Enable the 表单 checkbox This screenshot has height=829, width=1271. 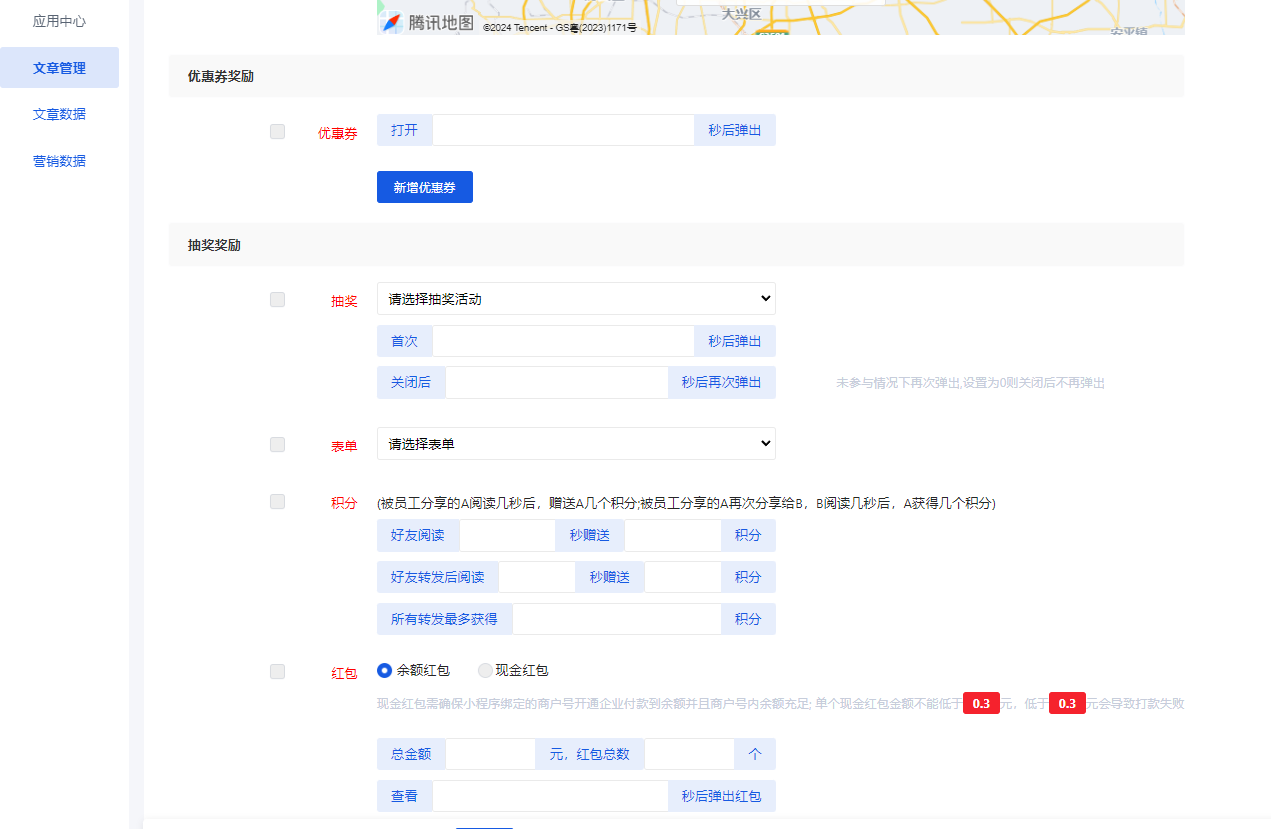(277, 444)
